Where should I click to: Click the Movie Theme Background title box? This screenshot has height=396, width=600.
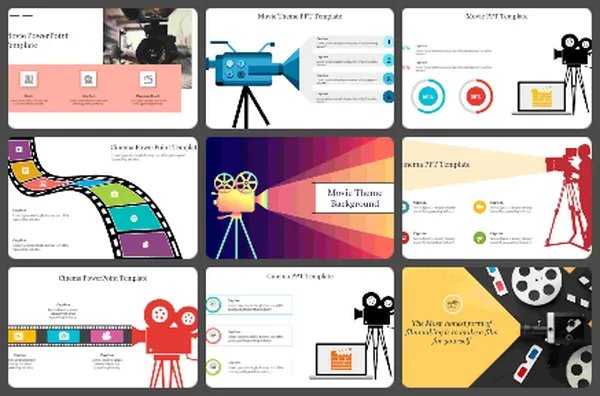click(354, 198)
